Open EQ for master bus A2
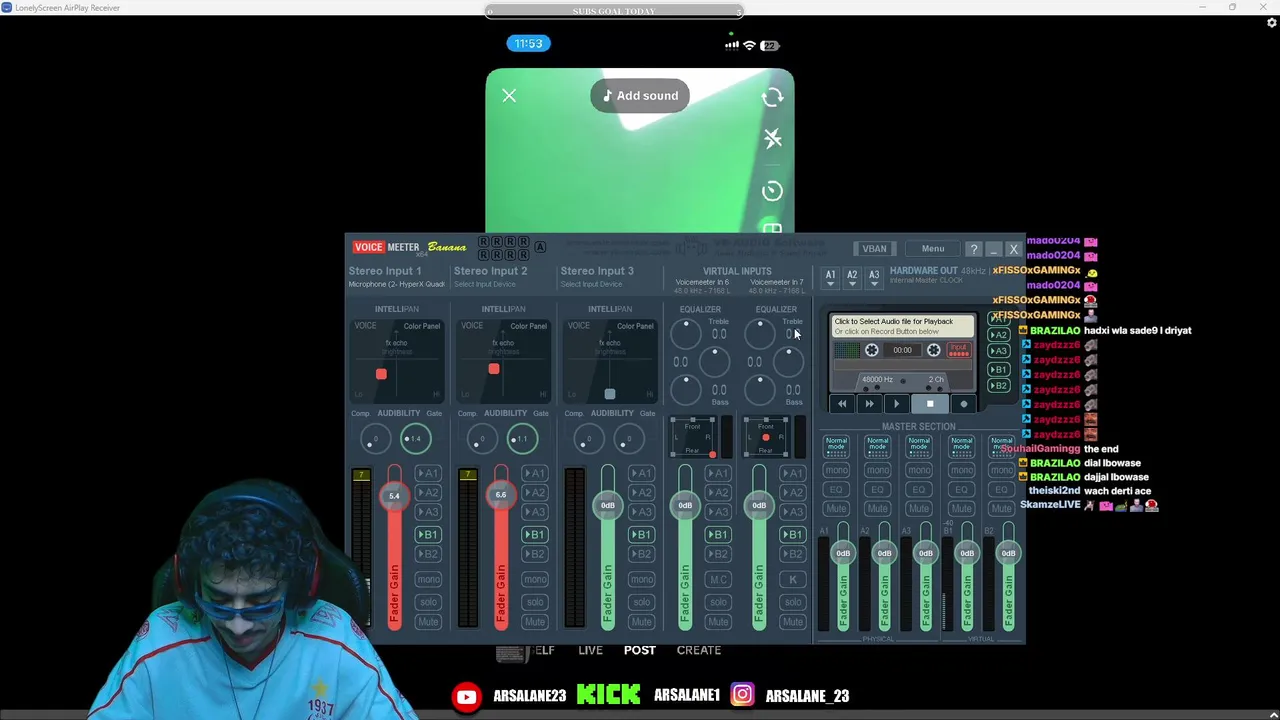 (877, 490)
